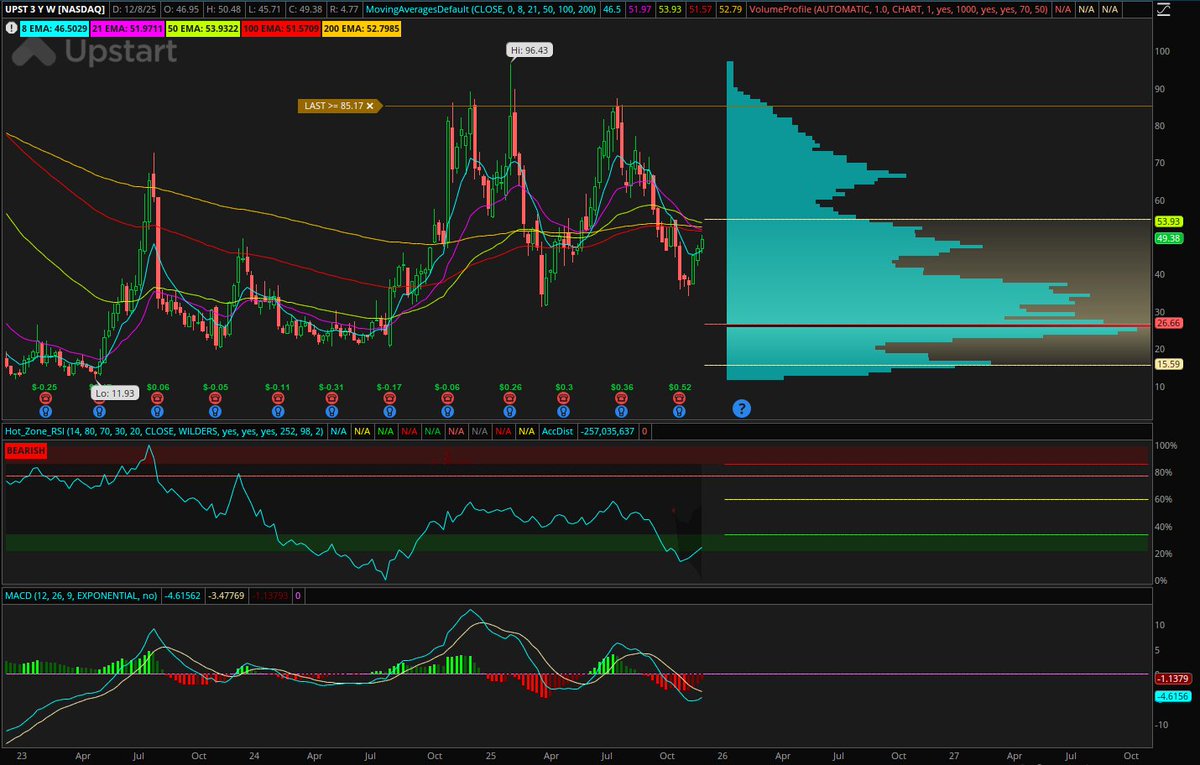
Task: Click the green 49.38 last price tag
Action: [1168, 238]
